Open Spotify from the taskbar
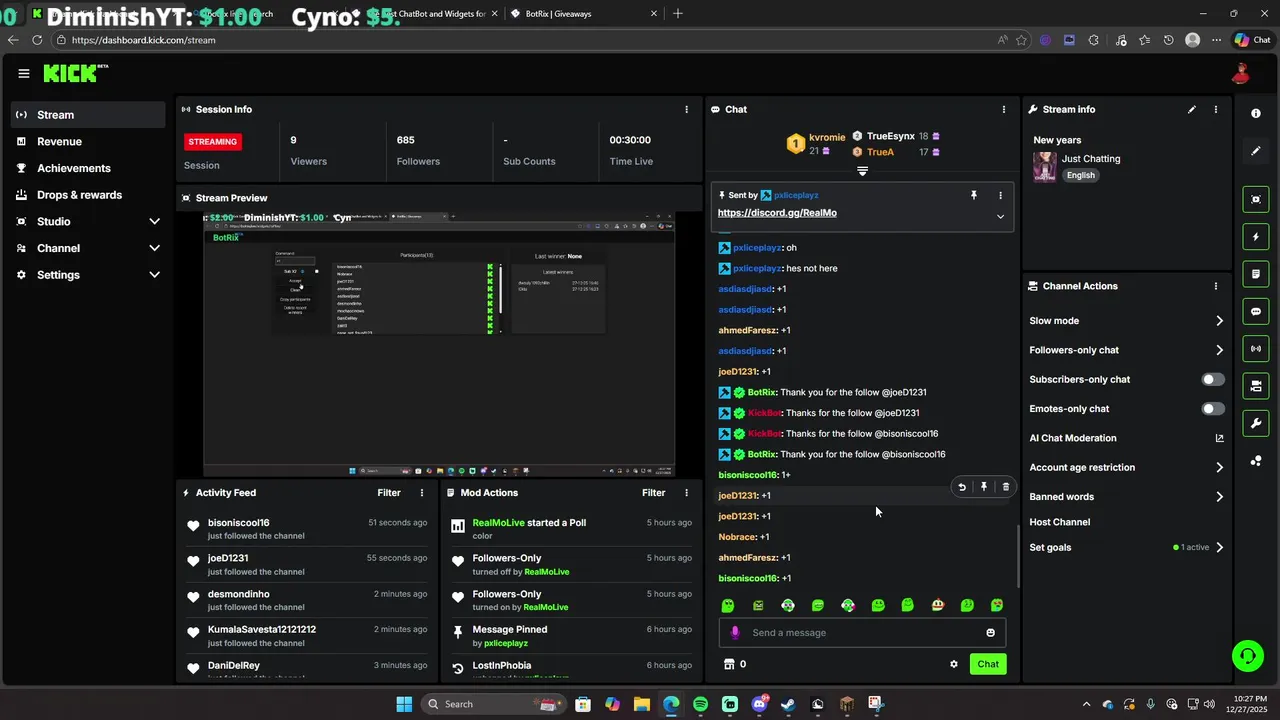 tap(700, 704)
